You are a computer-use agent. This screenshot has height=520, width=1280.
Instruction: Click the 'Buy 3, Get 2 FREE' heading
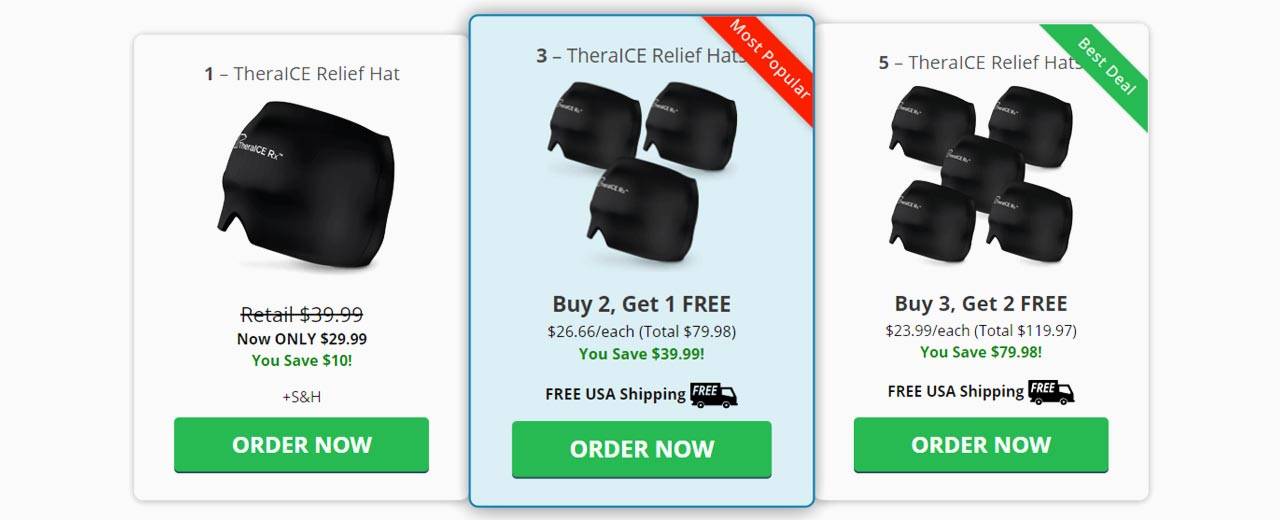[x=981, y=304]
